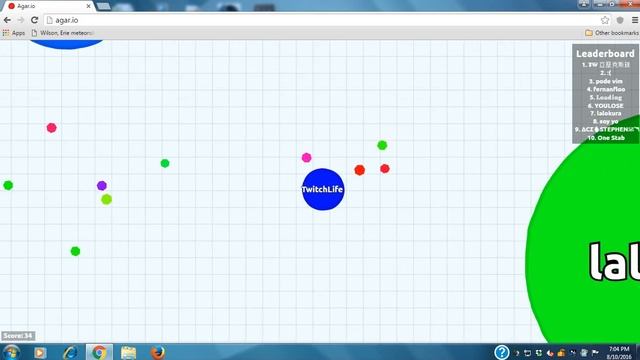Click the red pellet closest to TwitchLife
The image size is (640, 360).
(x=360, y=170)
